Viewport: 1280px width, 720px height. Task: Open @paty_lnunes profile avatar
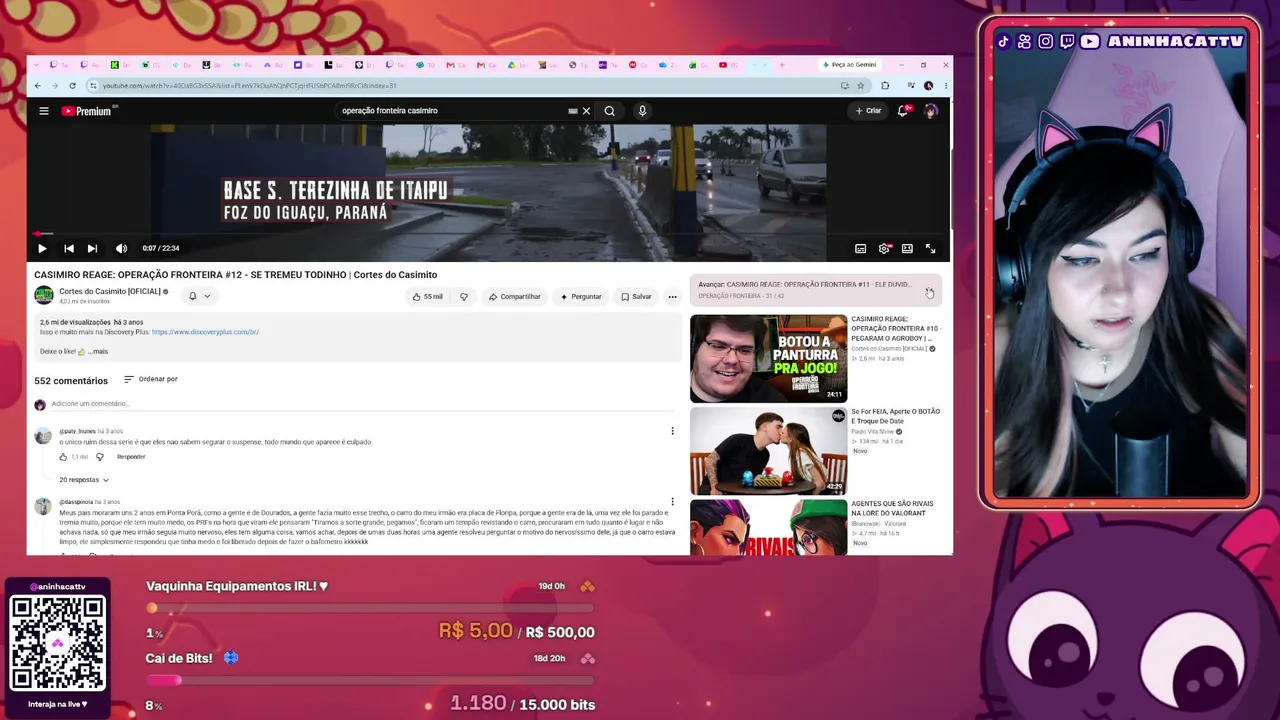(43, 436)
